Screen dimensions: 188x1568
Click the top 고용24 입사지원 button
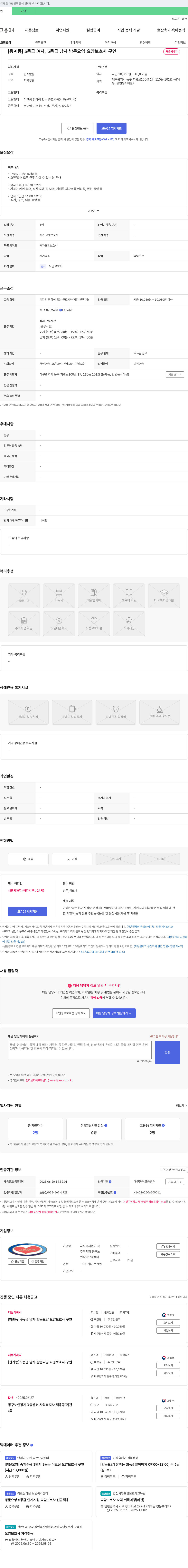tap(111, 128)
